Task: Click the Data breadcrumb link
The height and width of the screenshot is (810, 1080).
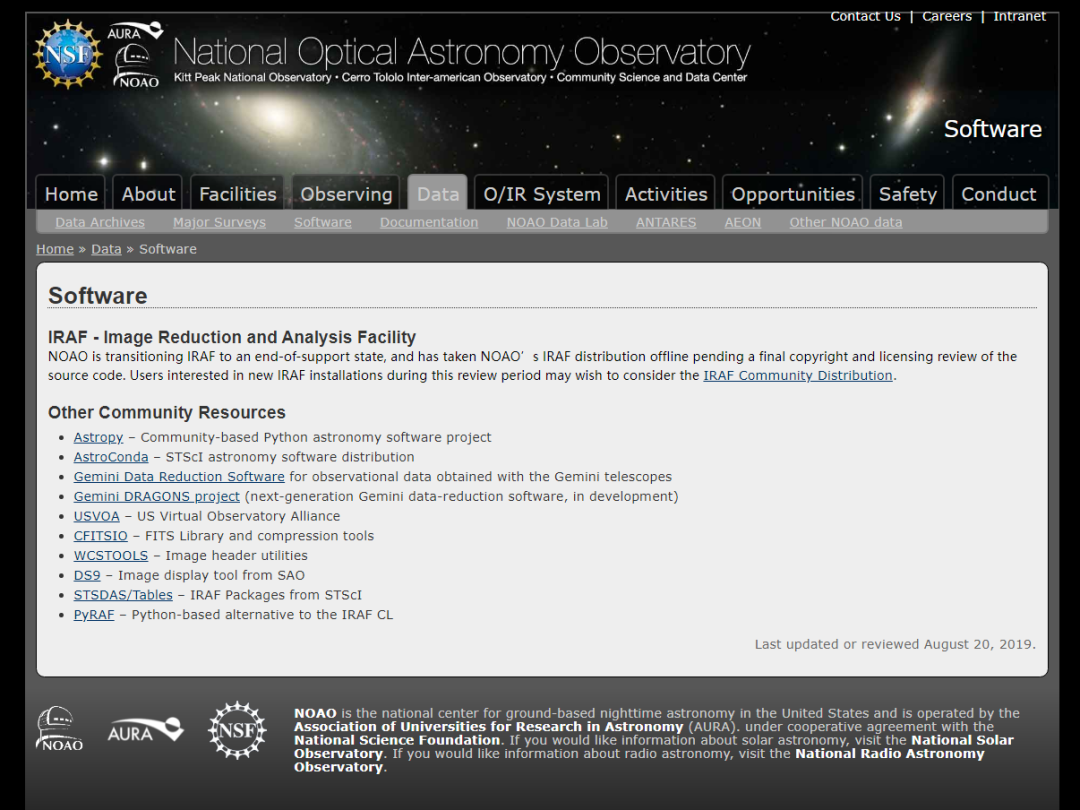Action: pyautogui.click(x=106, y=249)
